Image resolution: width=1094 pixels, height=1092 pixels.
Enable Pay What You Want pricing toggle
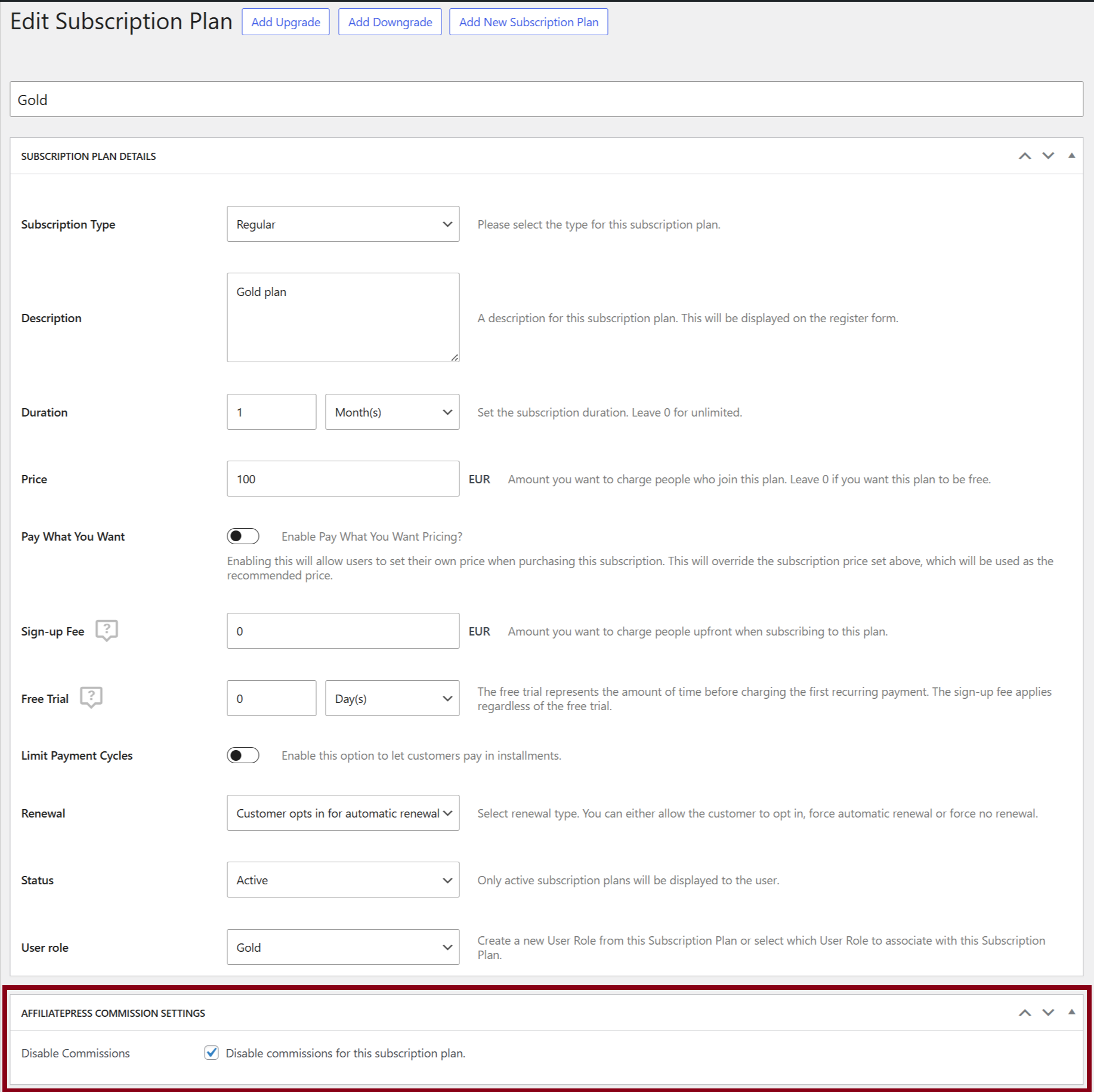pos(243,536)
